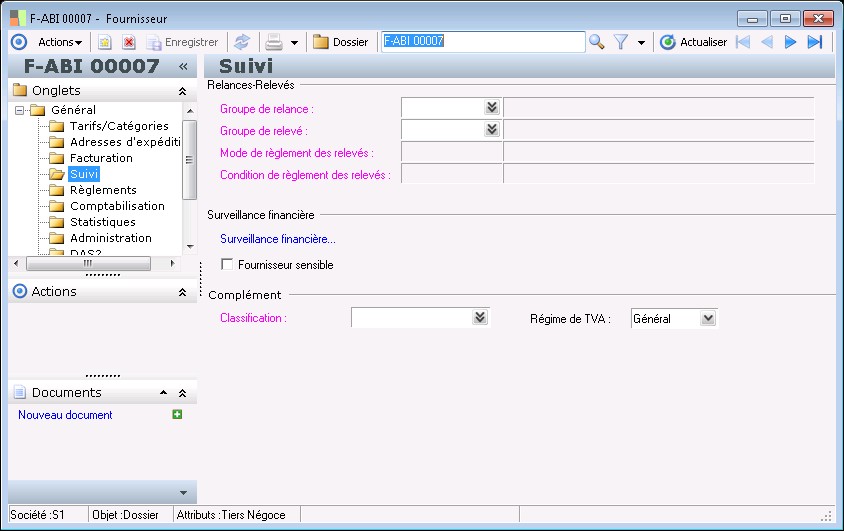Image resolution: width=844 pixels, height=531 pixels.
Task: Open the Régime de TVA dropdown
Action: [x=708, y=318]
